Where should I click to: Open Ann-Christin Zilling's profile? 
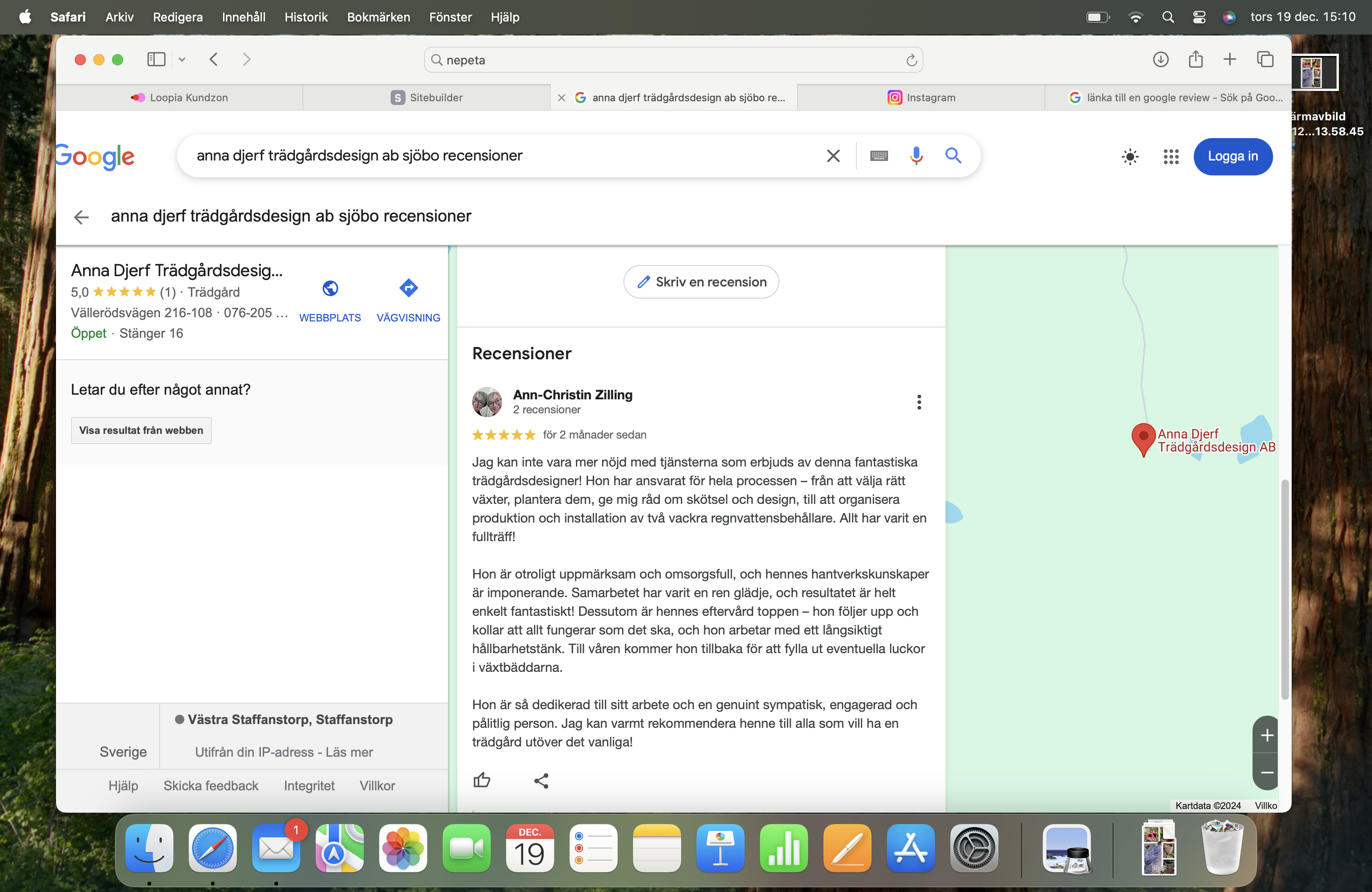tap(573, 395)
